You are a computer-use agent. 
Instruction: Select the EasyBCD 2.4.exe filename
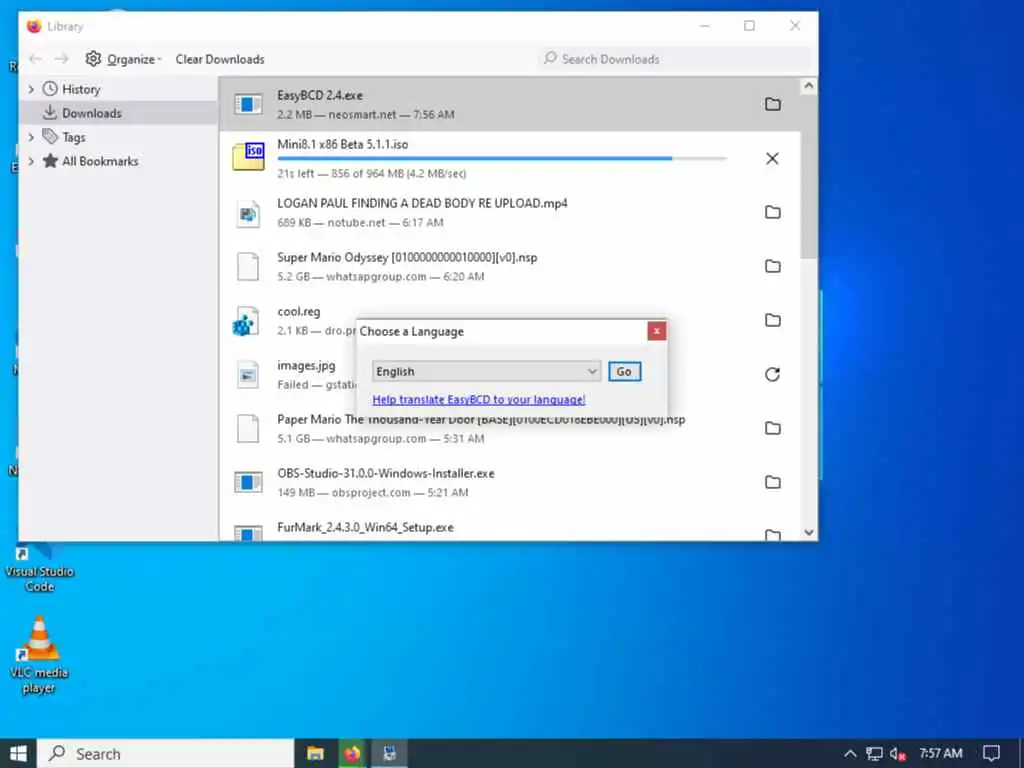319,95
